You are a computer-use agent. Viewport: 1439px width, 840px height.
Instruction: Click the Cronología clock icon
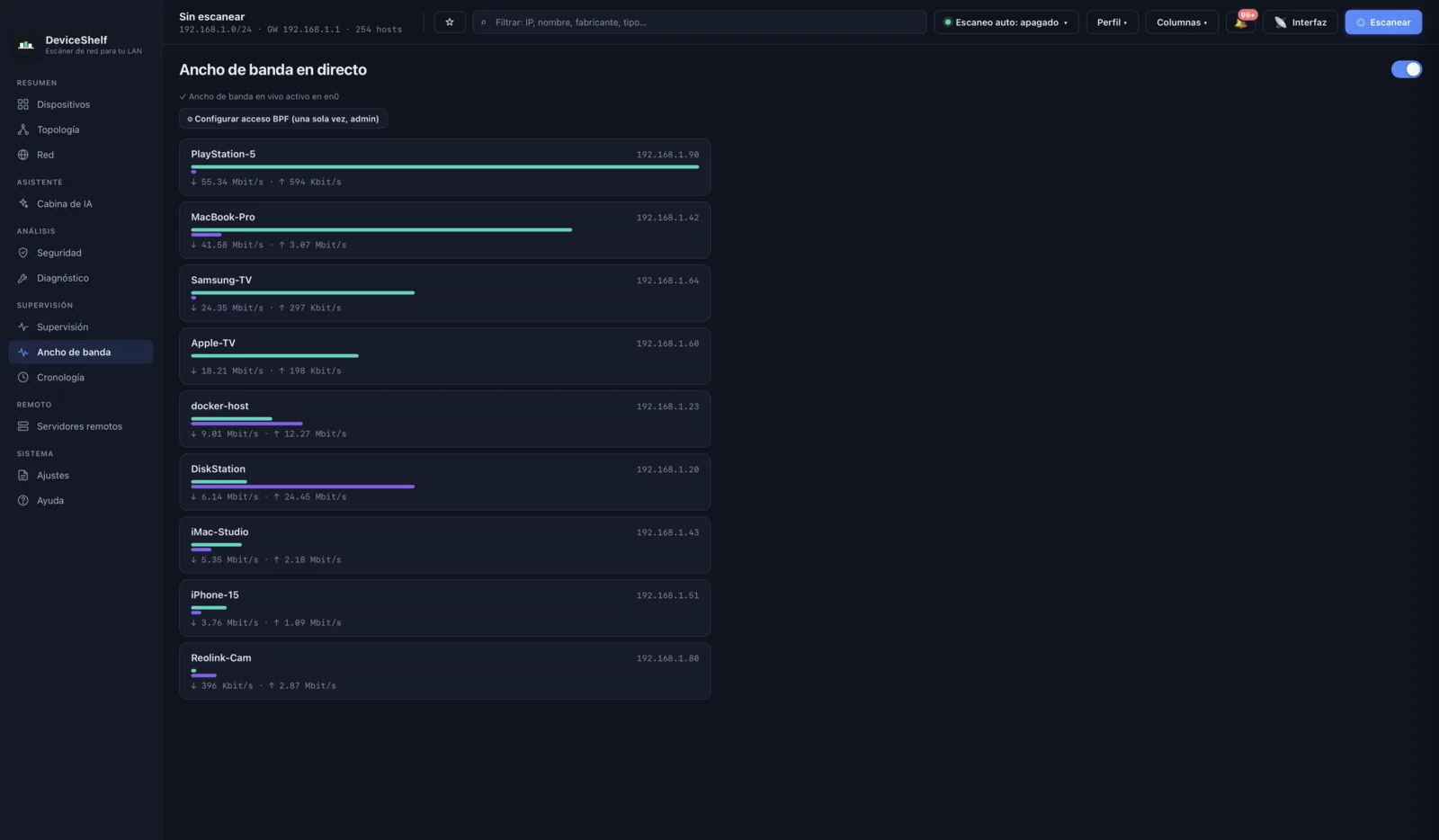pyautogui.click(x=23, y=378)
